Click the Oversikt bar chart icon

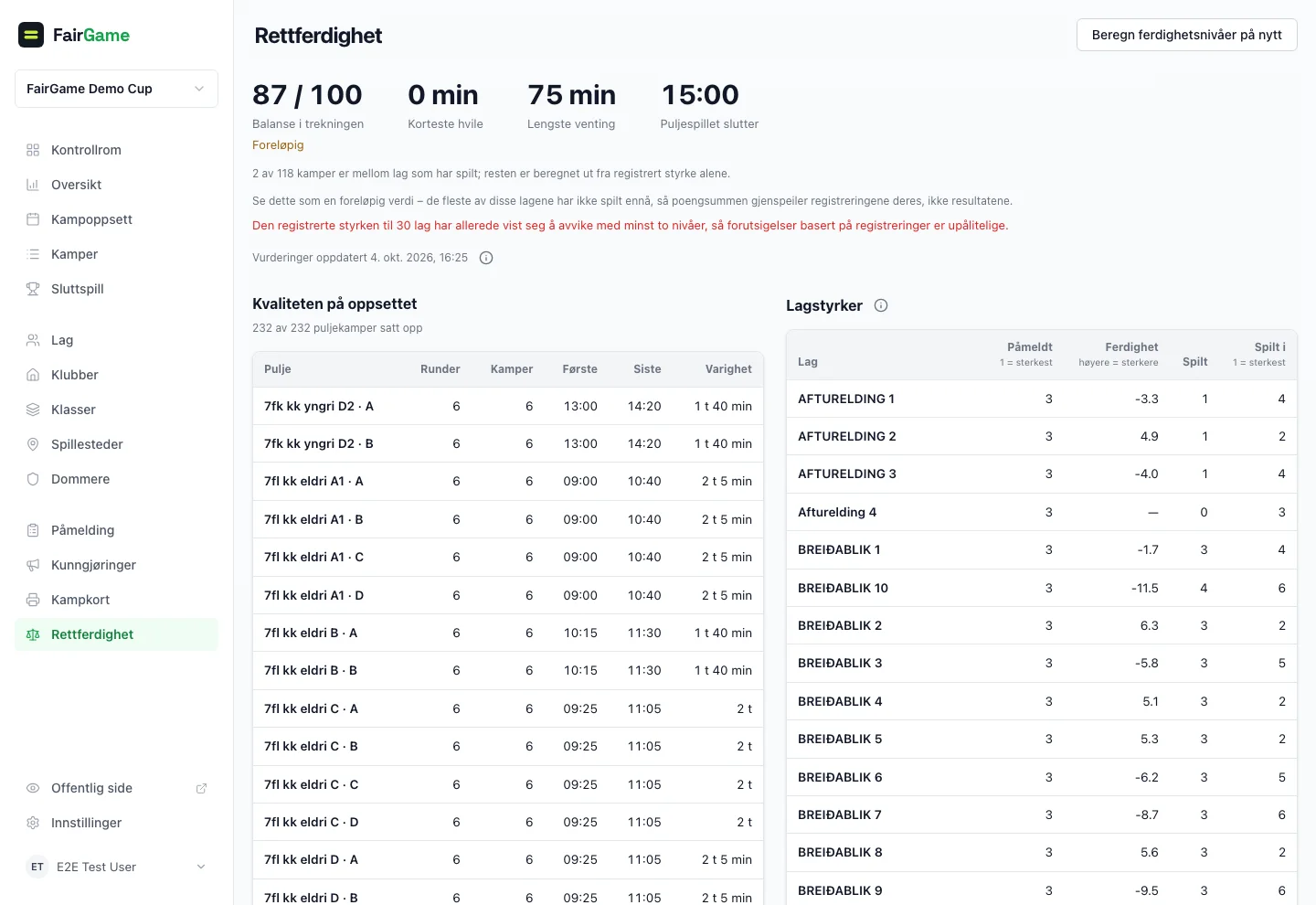[33, 185]
